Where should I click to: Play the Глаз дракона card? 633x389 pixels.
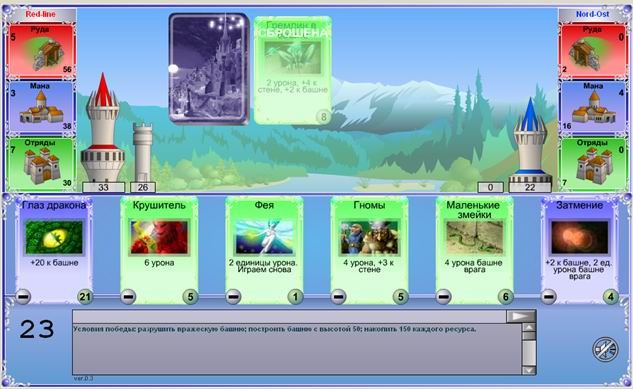(54, 249)
